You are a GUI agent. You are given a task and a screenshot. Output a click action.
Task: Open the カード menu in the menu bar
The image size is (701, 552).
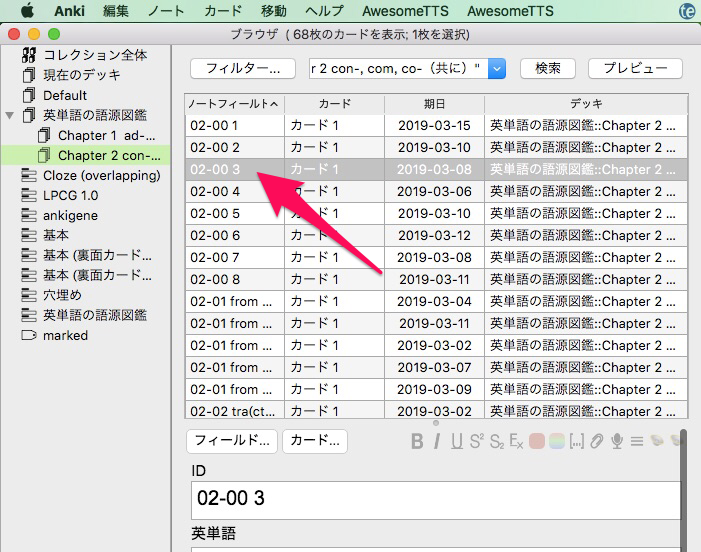coord(223,11)
